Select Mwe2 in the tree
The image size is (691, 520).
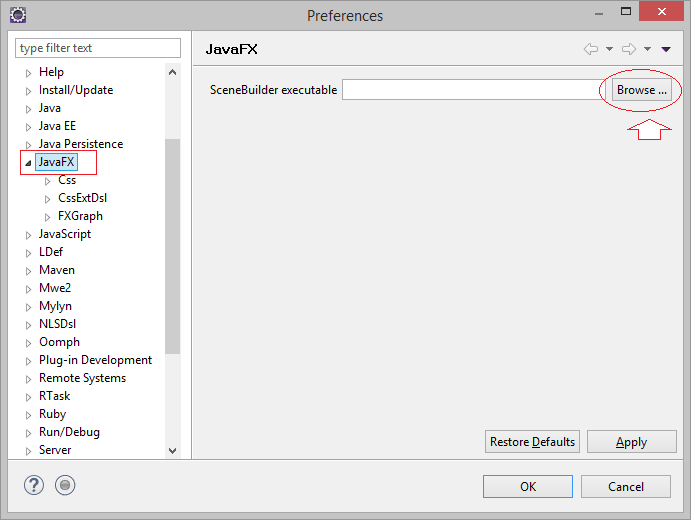tap(55, 288)
